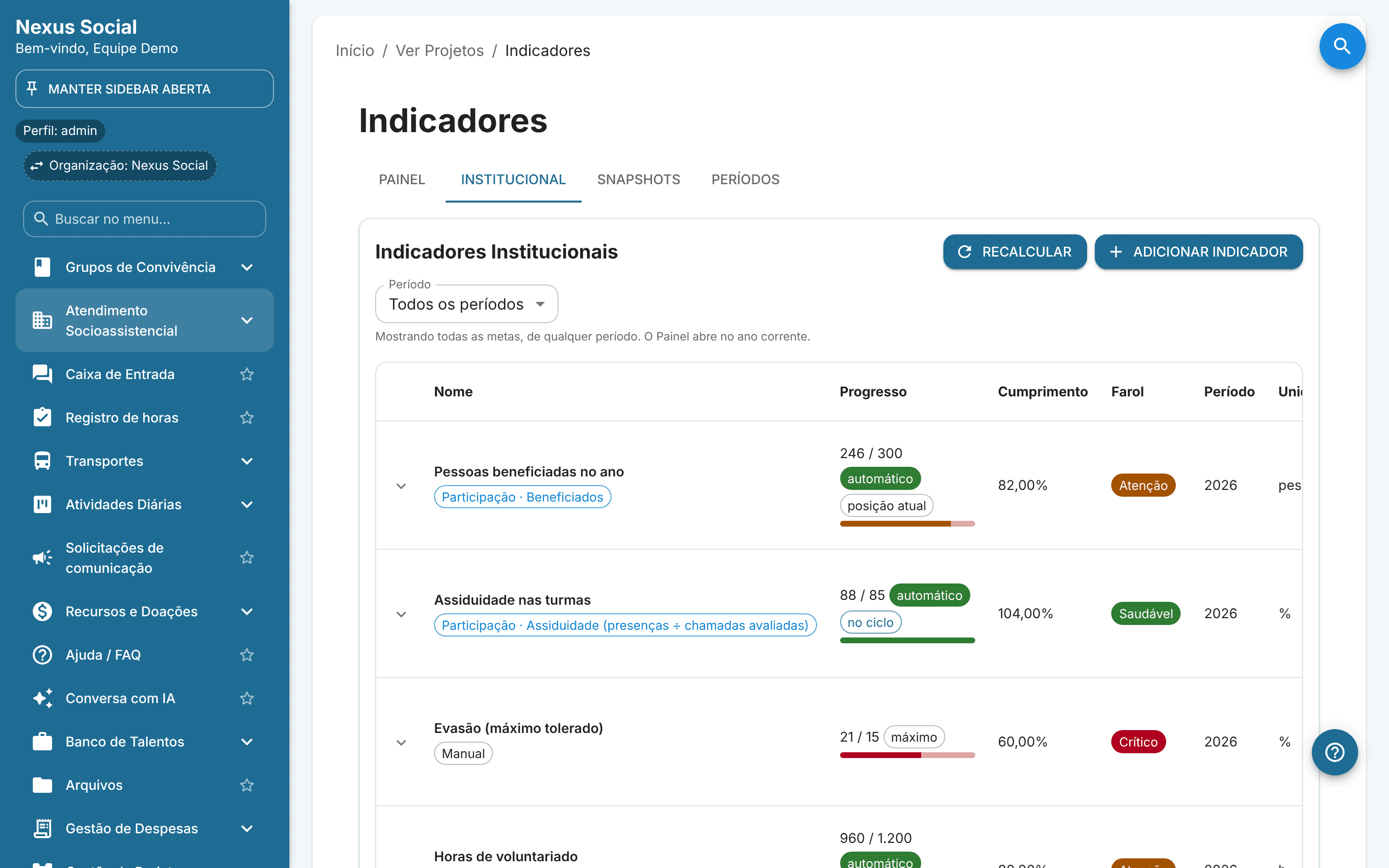Click the Registro de horas clipboard icon
This screenshot has height=868, width=1389.
click(42, 417)
